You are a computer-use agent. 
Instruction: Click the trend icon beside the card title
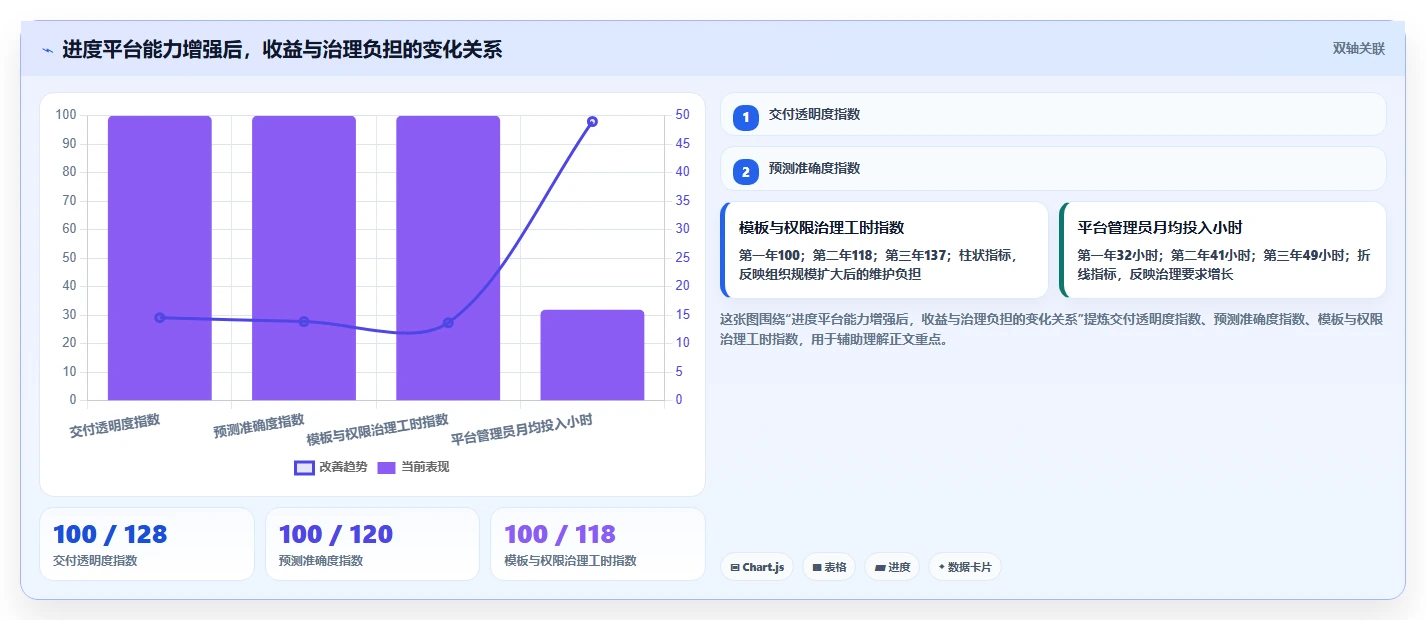47,49
